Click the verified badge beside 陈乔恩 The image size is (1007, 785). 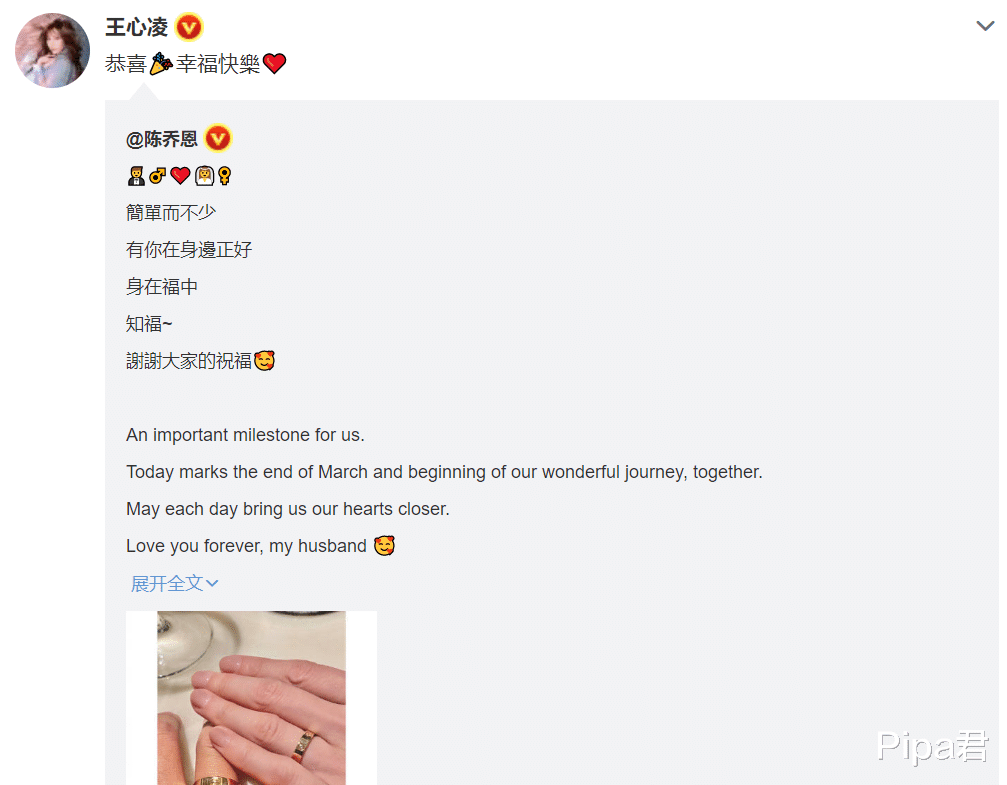218,138
